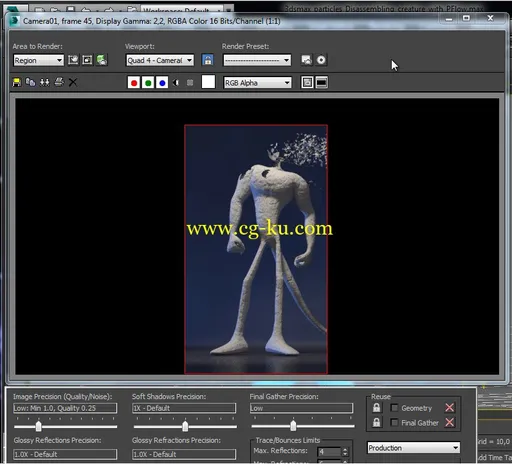Open the Area to Render dropdown showing Region

coord(39,60)
